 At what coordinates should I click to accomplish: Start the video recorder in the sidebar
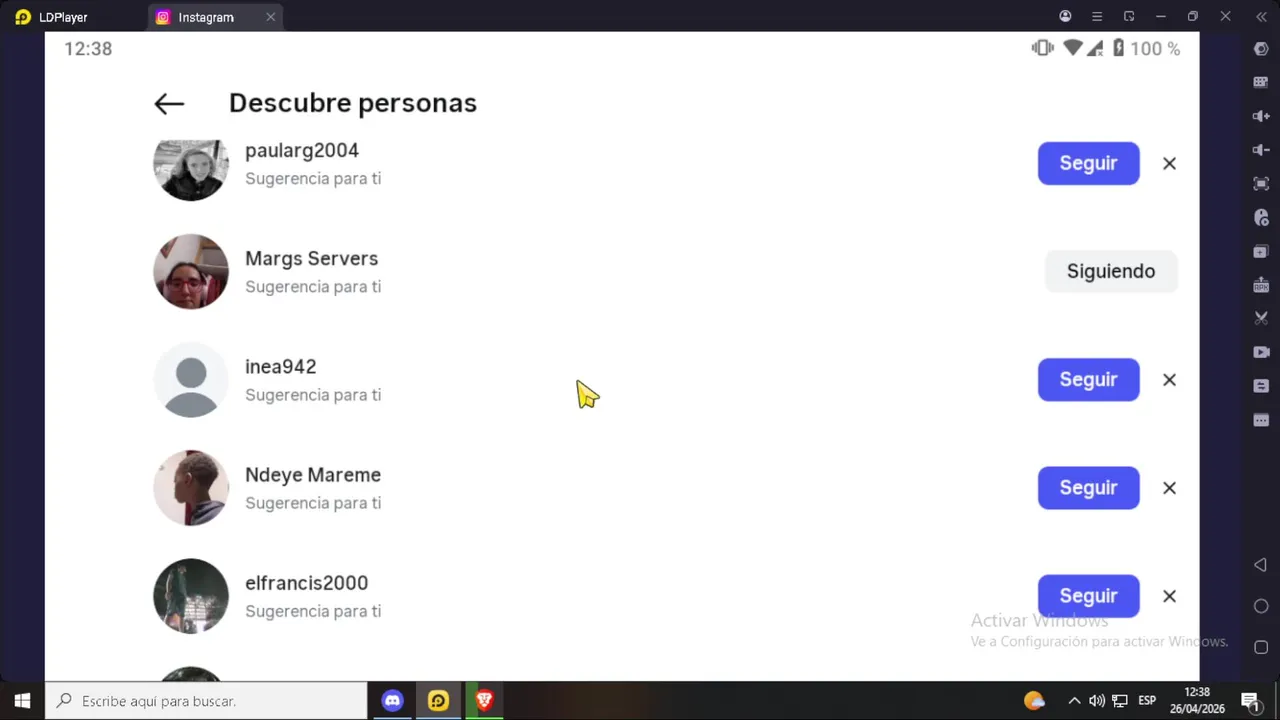point(1261,352)
